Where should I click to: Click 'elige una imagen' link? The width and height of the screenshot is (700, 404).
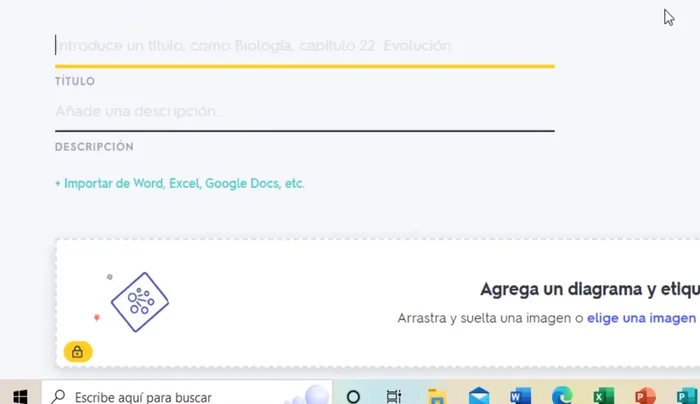tap(641, 318)
